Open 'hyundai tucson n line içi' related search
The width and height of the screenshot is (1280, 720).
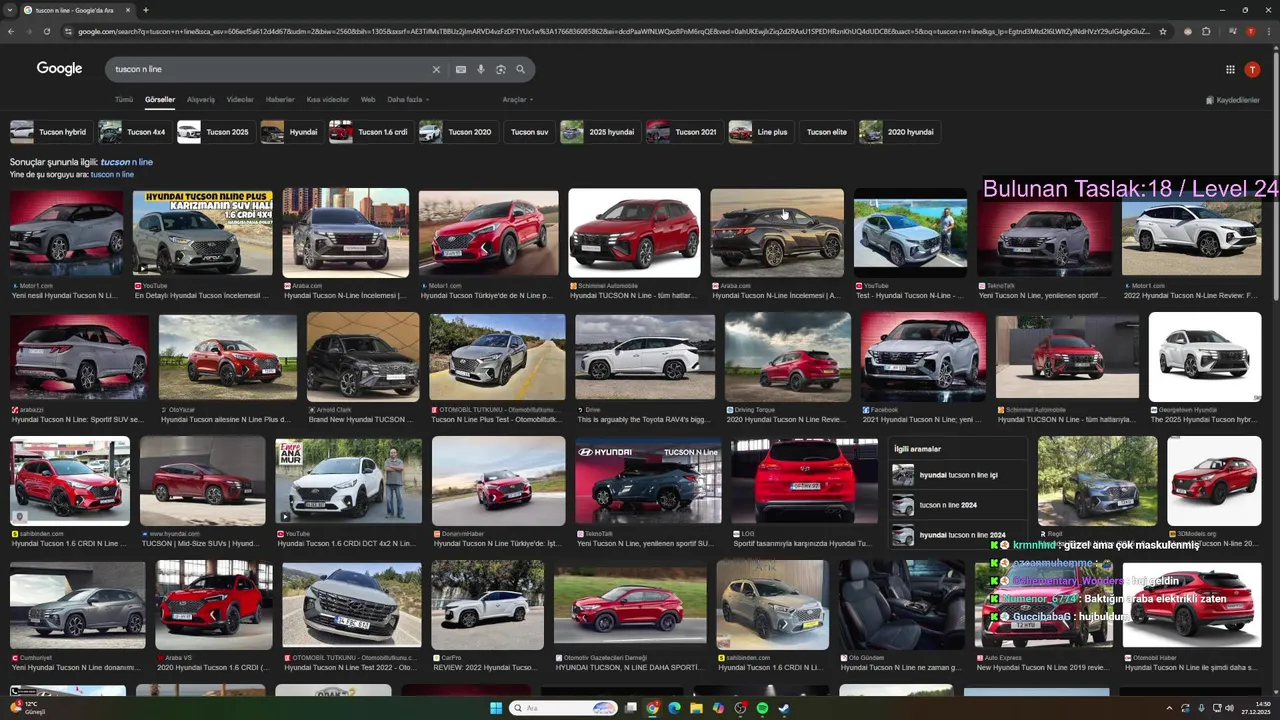(x=958, y=475)
